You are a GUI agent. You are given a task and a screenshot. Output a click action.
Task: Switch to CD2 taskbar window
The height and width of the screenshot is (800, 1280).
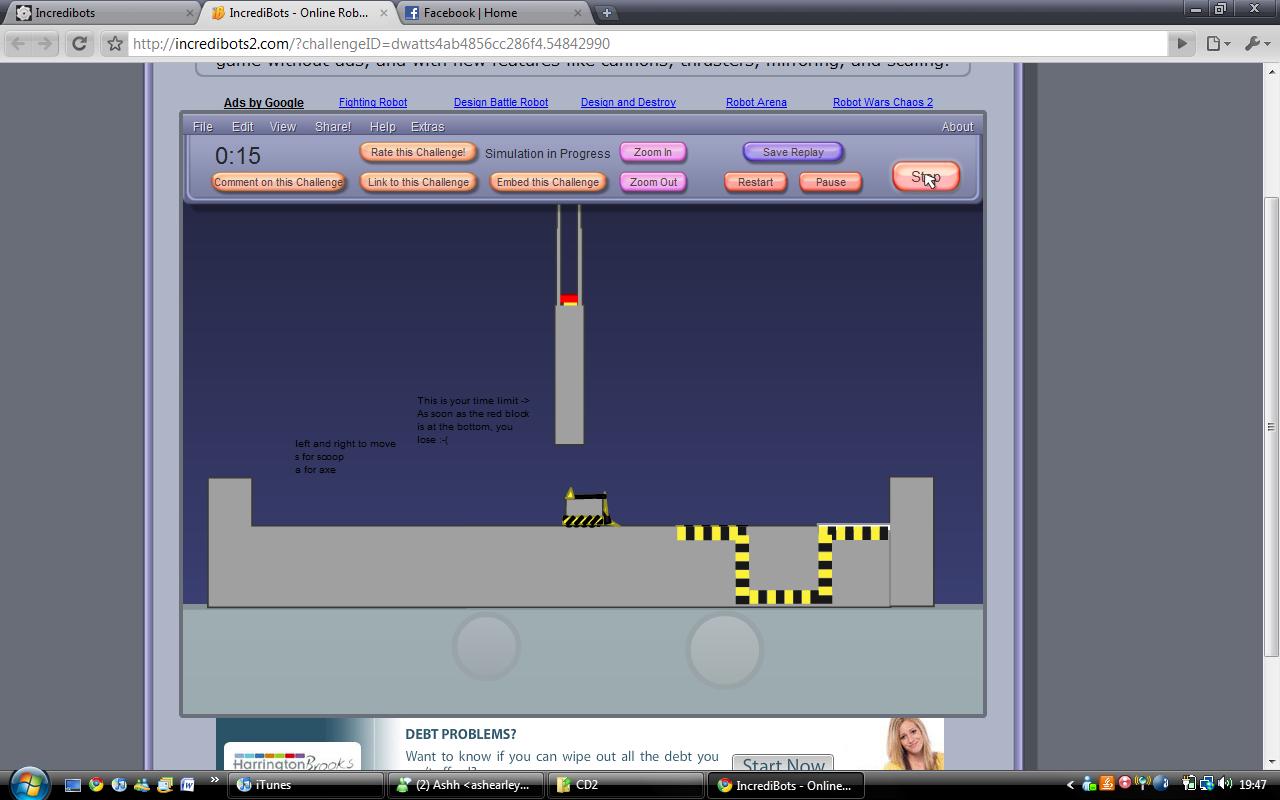click(626, 785)
